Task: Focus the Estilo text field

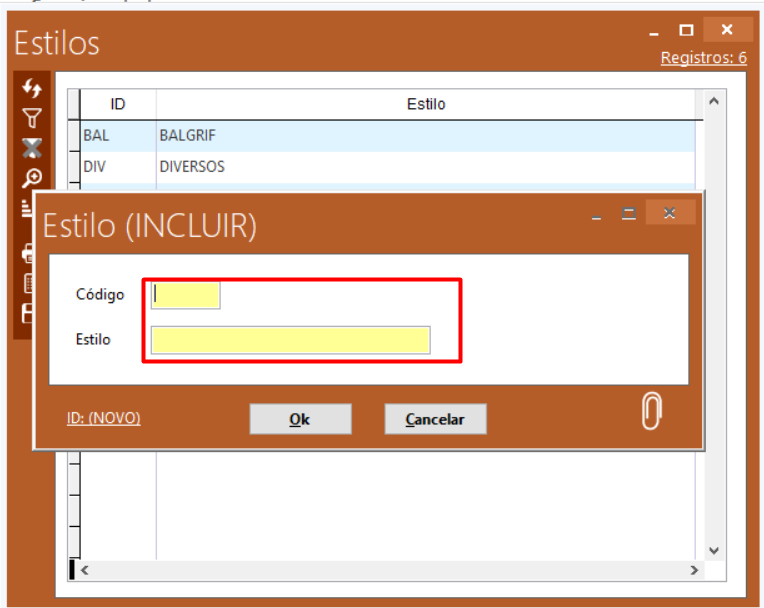Action: [x=290, y=340]
